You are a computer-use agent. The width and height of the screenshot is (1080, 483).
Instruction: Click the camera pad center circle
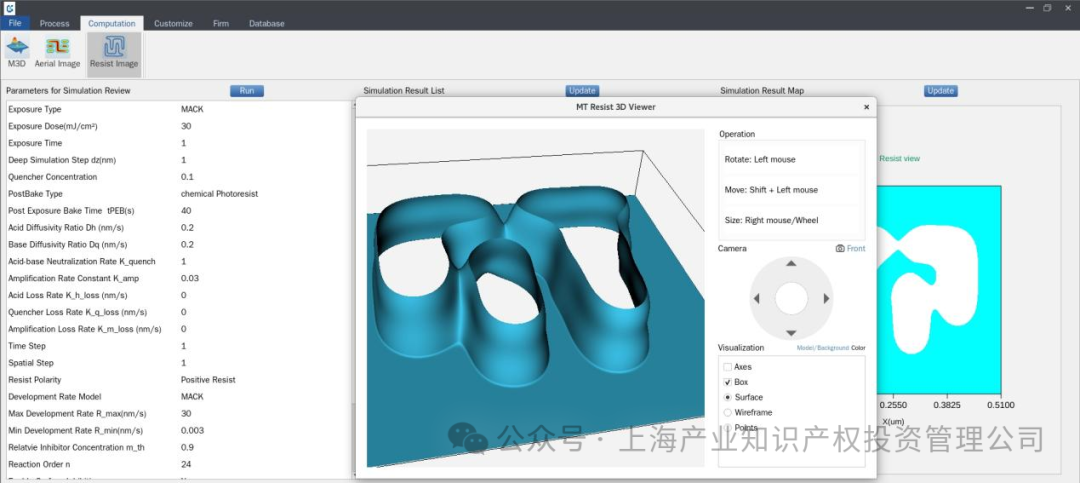pos(791,298)
